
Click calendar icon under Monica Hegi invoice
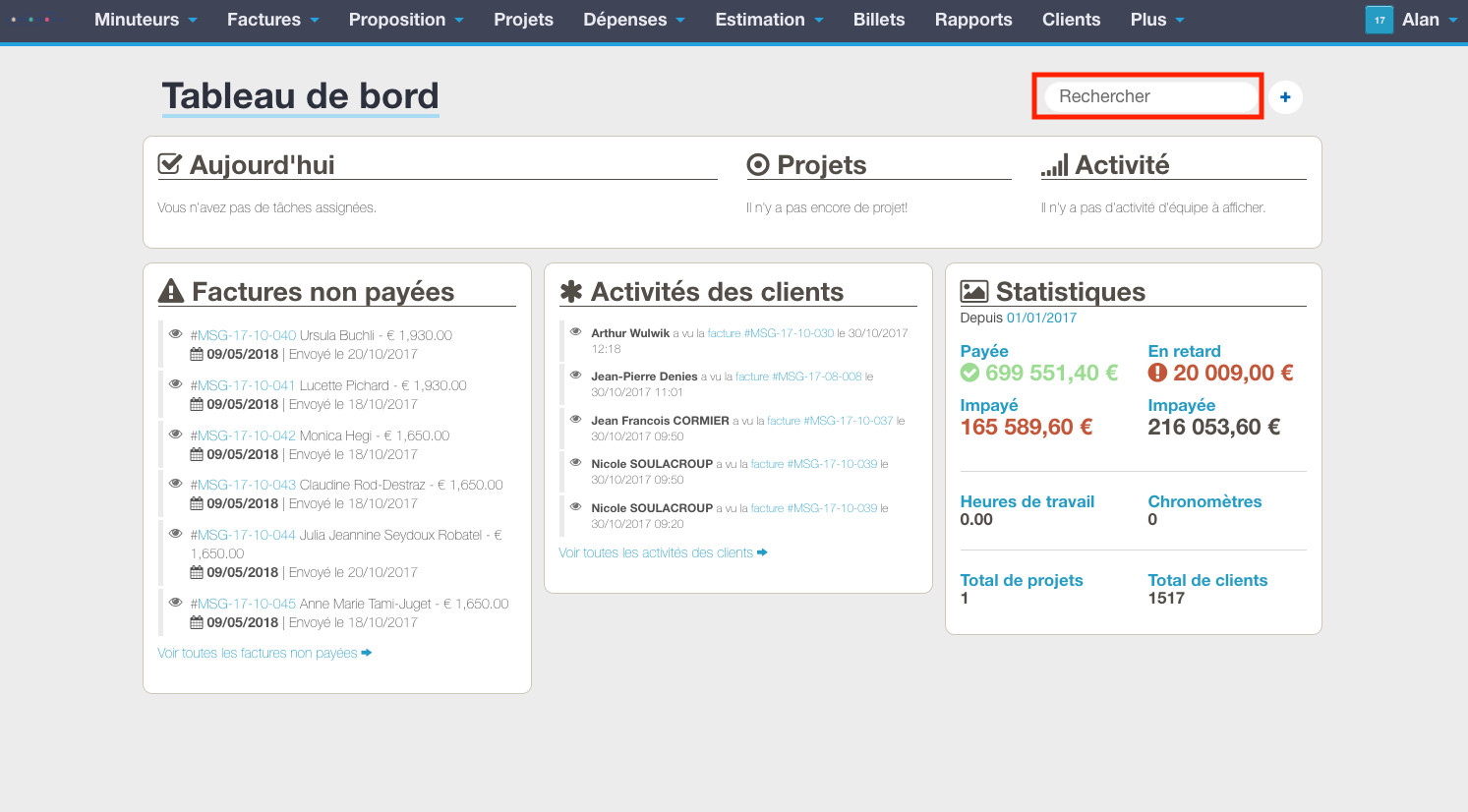click(197, 454)
